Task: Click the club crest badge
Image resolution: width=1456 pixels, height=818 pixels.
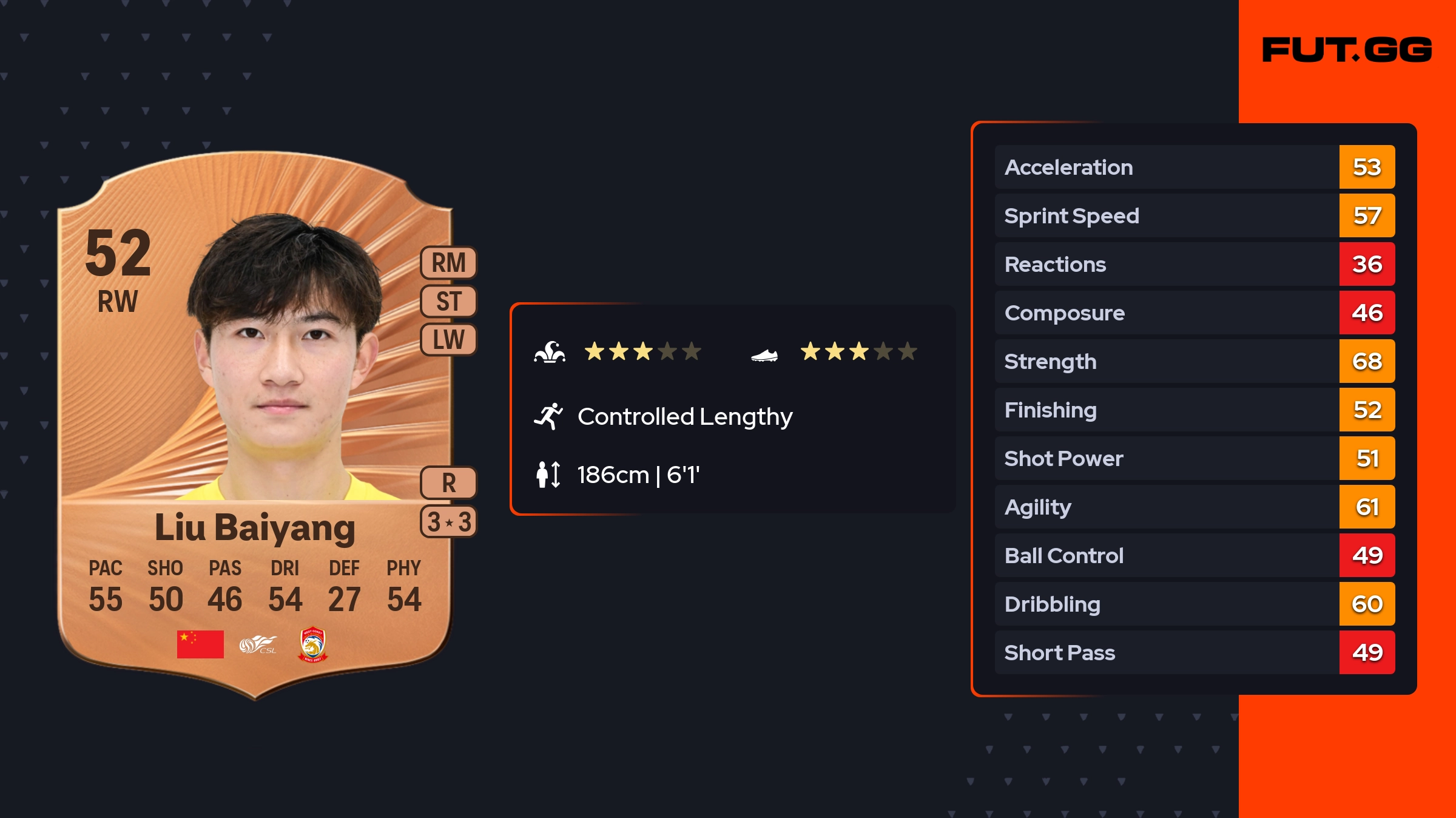Action: coord(313,644)
